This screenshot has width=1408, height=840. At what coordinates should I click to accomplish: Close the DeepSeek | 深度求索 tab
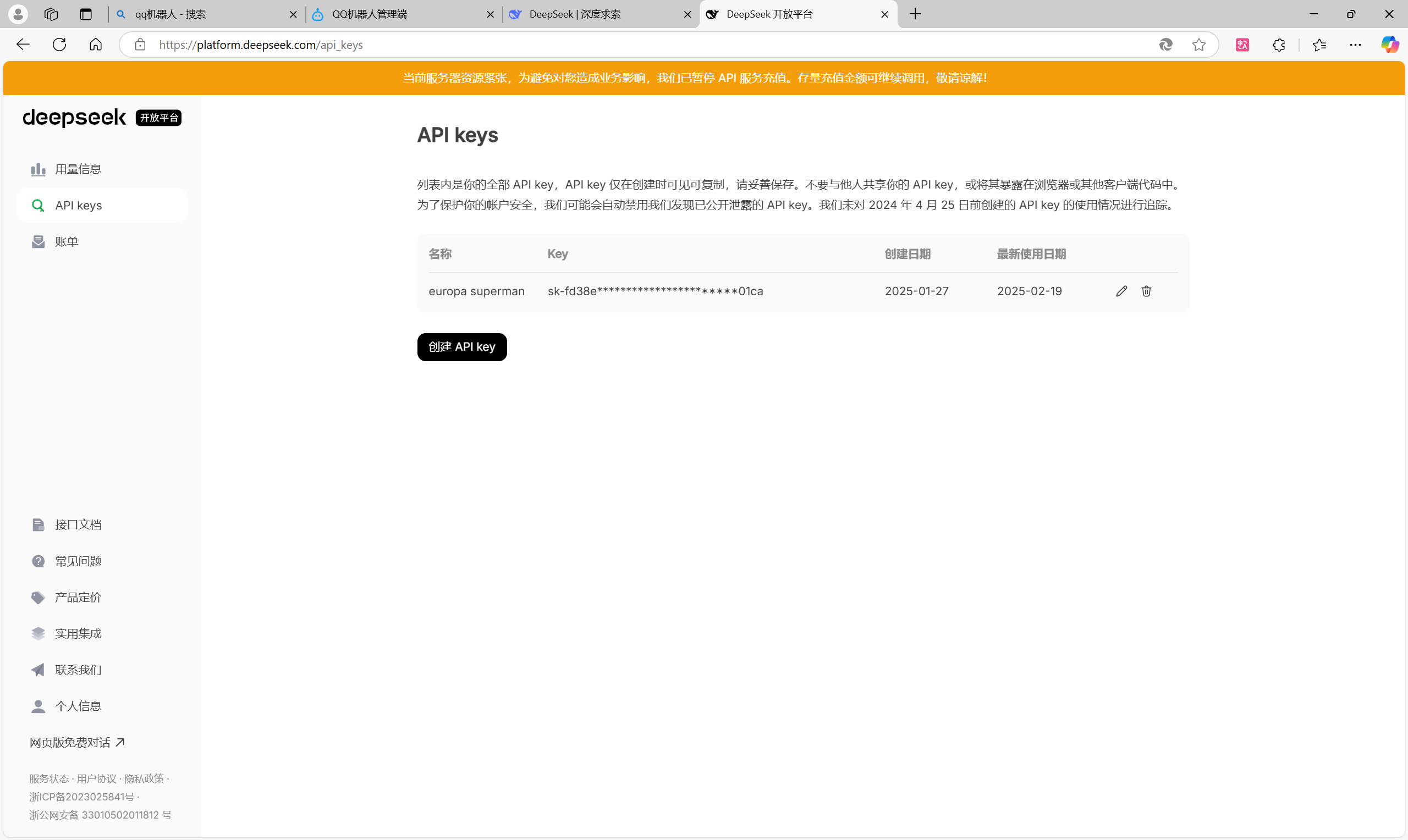coord(687,14)
